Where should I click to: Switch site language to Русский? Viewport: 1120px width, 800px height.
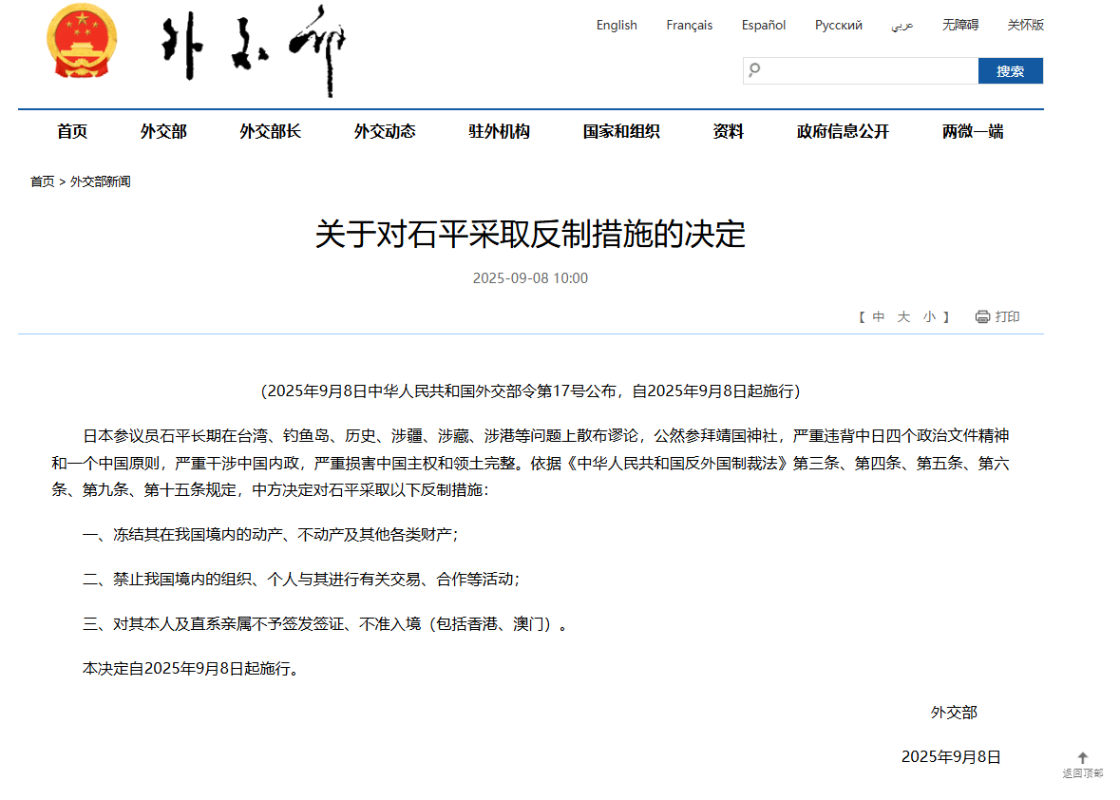(x=838, y=25)
